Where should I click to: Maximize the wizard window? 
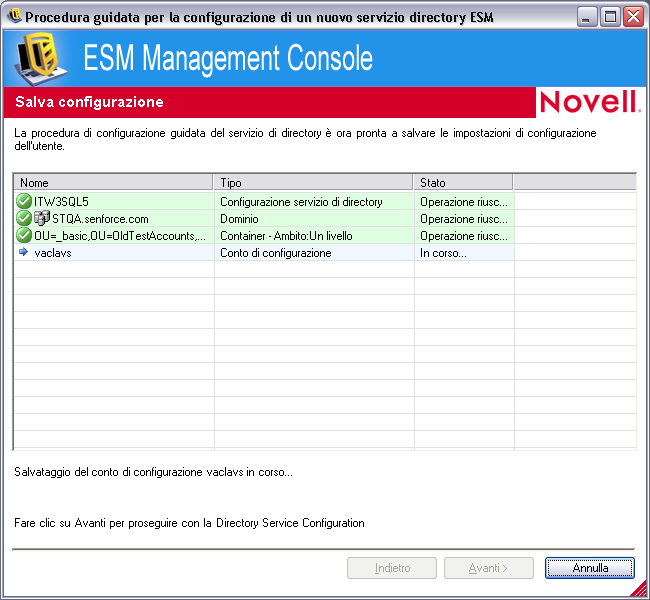[610, 17]
